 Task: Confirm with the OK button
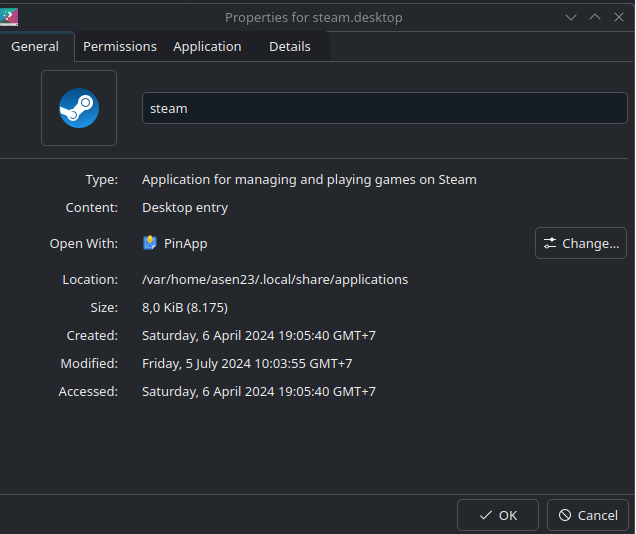pyautogui.click(x=498, y=515)
